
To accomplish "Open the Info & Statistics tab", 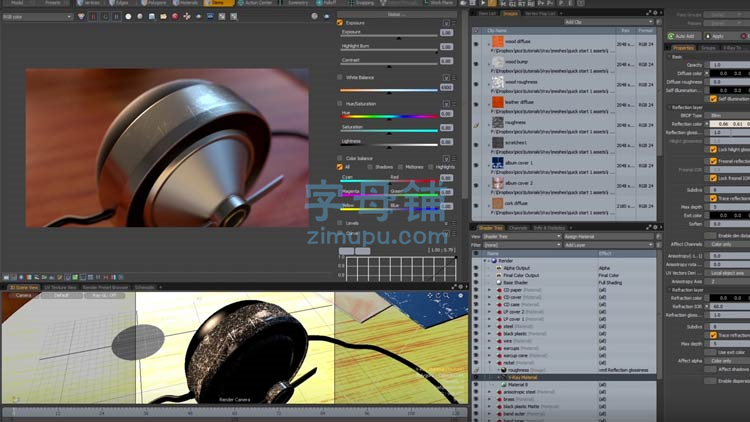I will (549, 228).
